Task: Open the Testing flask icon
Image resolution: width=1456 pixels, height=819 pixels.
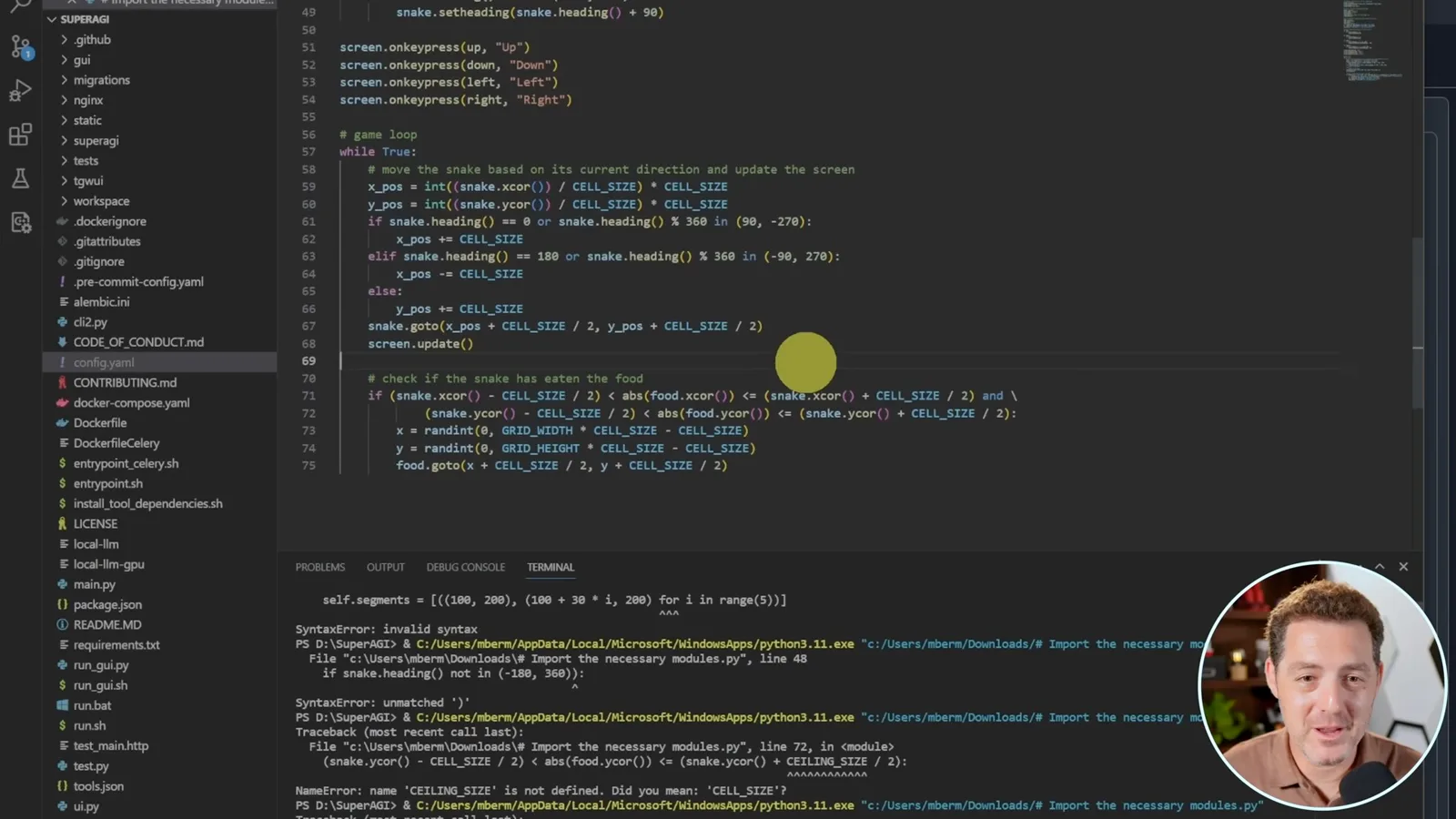Action: click(21, 178)
